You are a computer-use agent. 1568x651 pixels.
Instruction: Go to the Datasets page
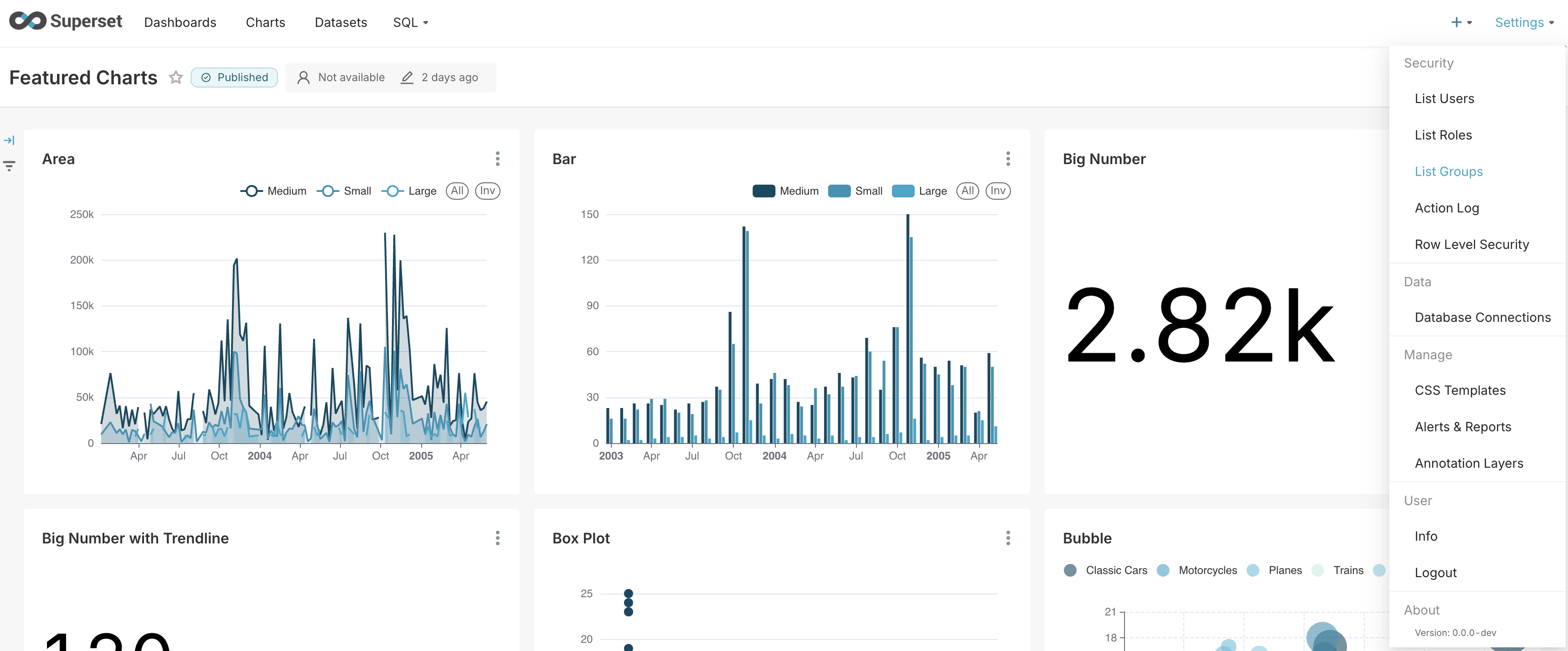[x=341, y=22]
